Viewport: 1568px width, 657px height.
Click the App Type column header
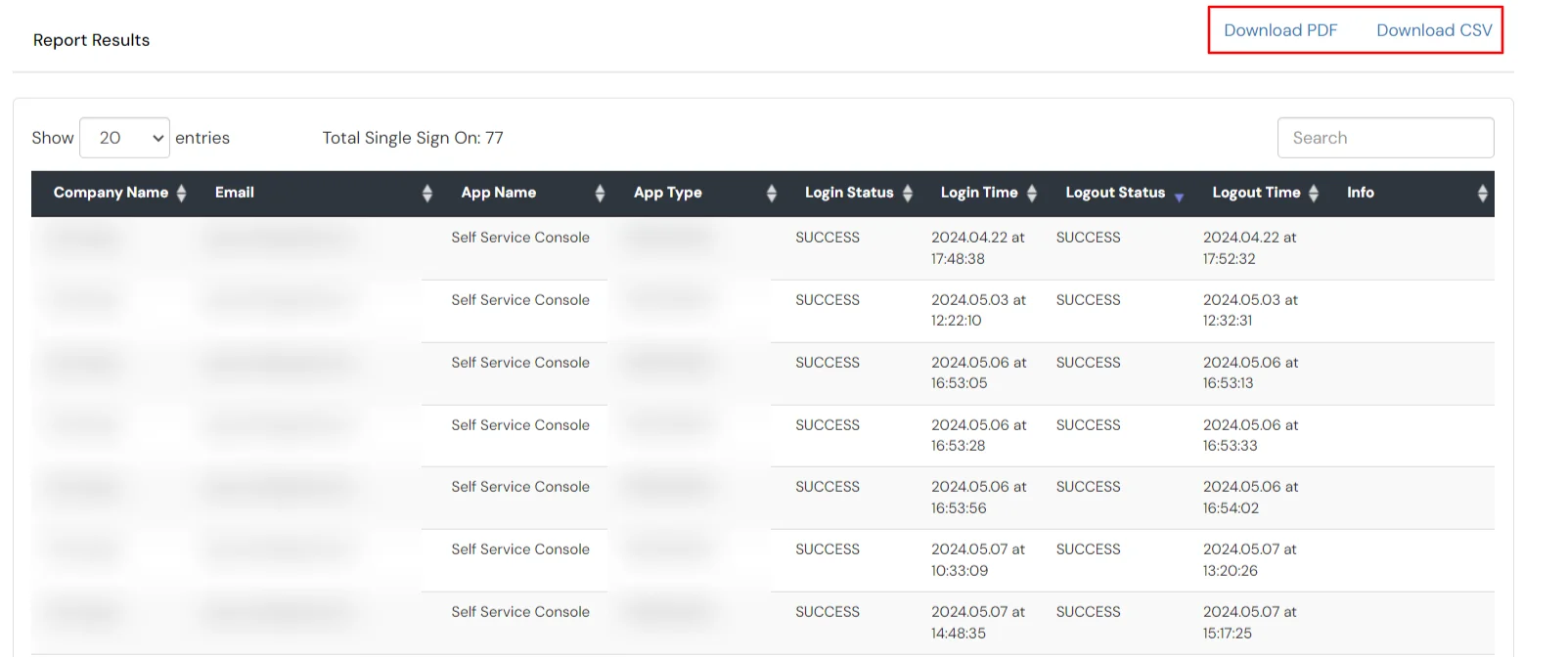(668, 193)
